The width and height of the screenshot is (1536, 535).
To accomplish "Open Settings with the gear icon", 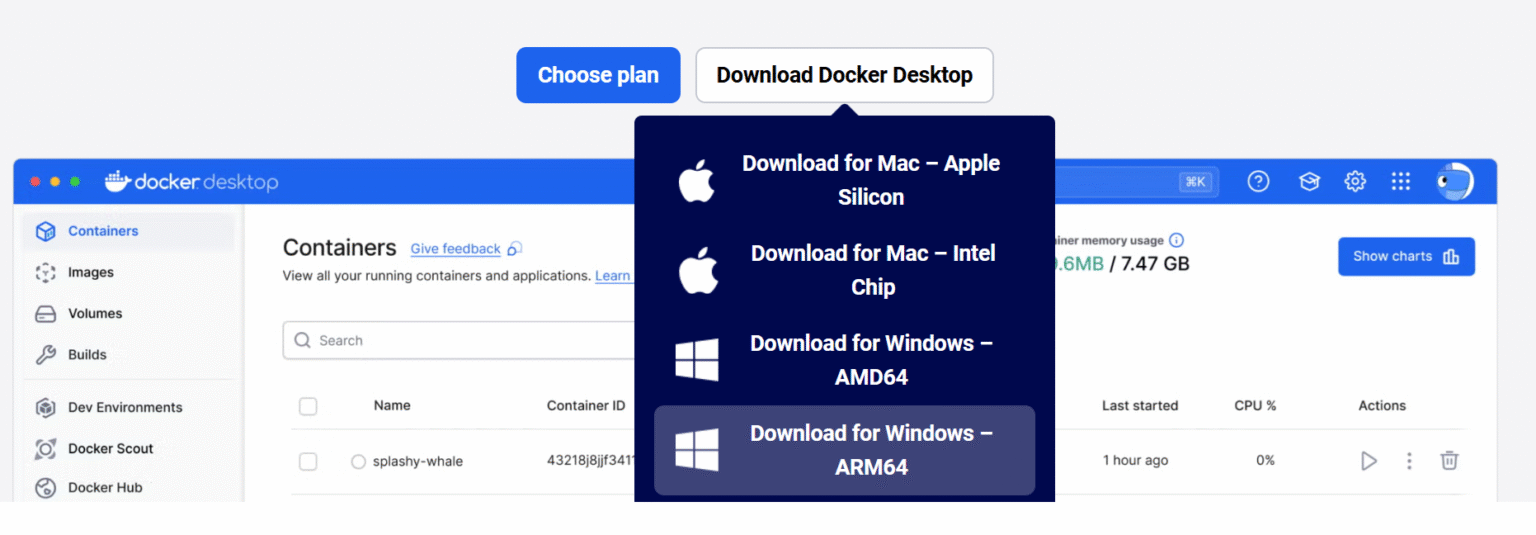I will pos(1355,181).
